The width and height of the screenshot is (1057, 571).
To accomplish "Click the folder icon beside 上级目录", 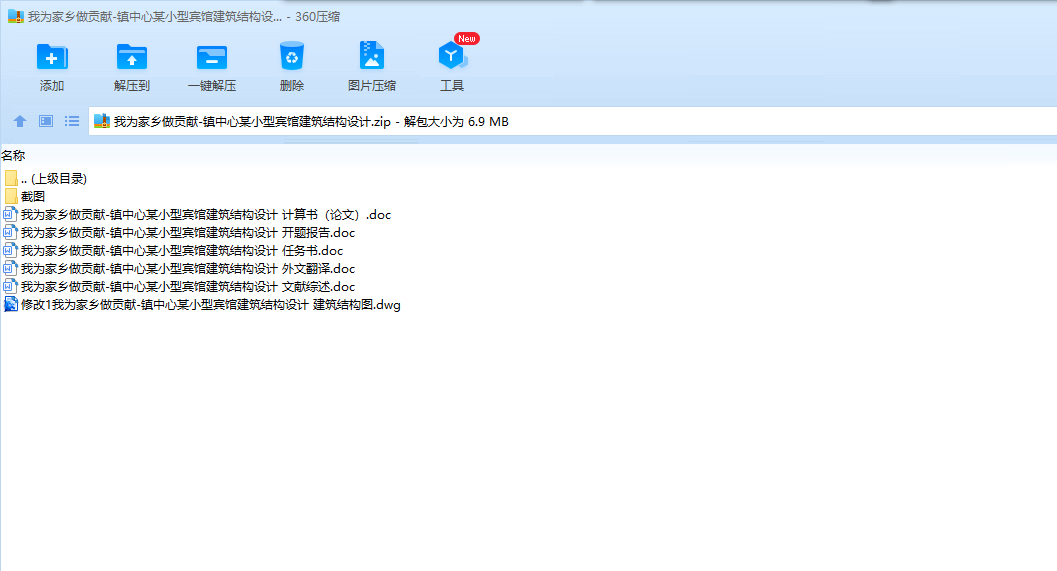I will click(11, 179).
